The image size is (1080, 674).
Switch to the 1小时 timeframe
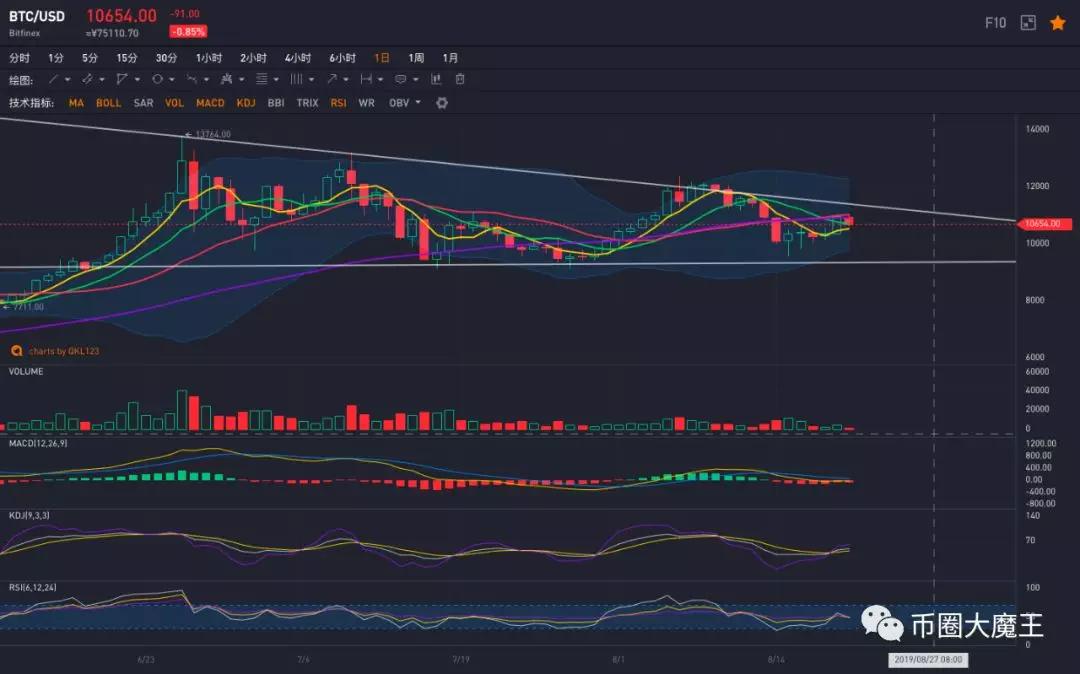[x=209, y=58]
